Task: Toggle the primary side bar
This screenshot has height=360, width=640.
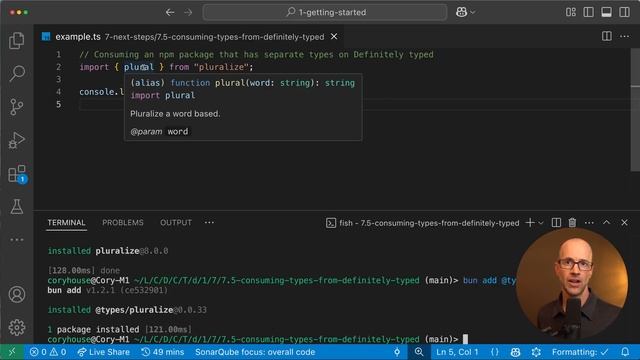Action: (589, 12)
